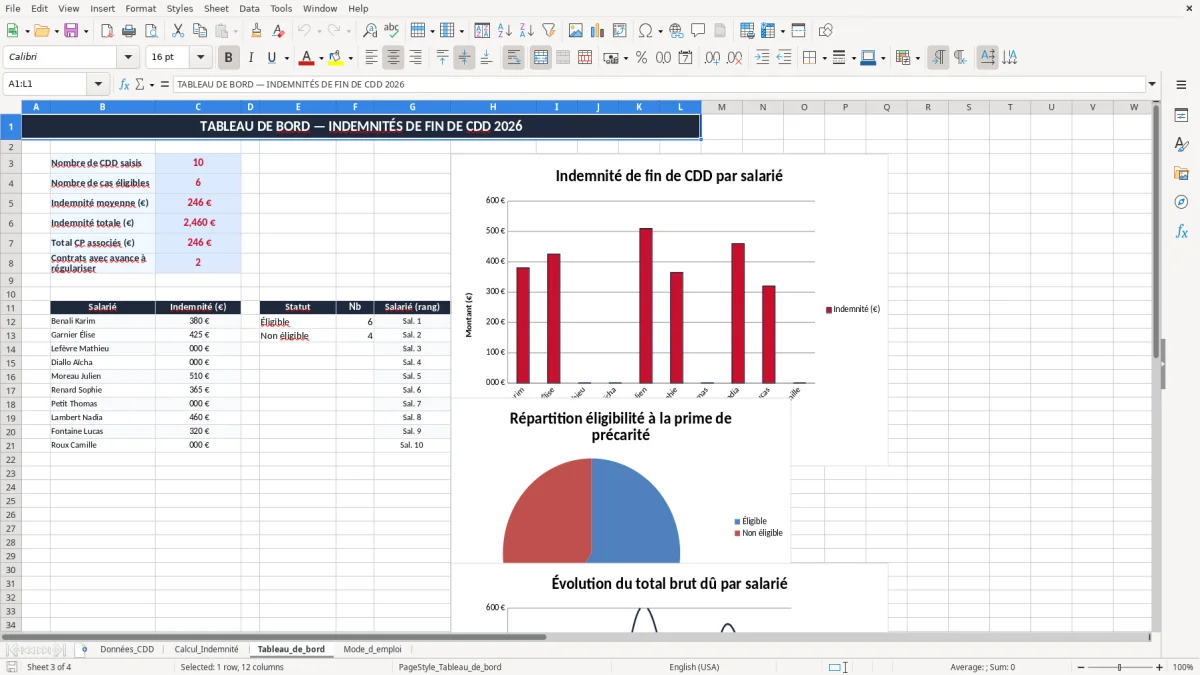
Task: Clone formatting with the paintbrush icon
Action: [257, 31]
